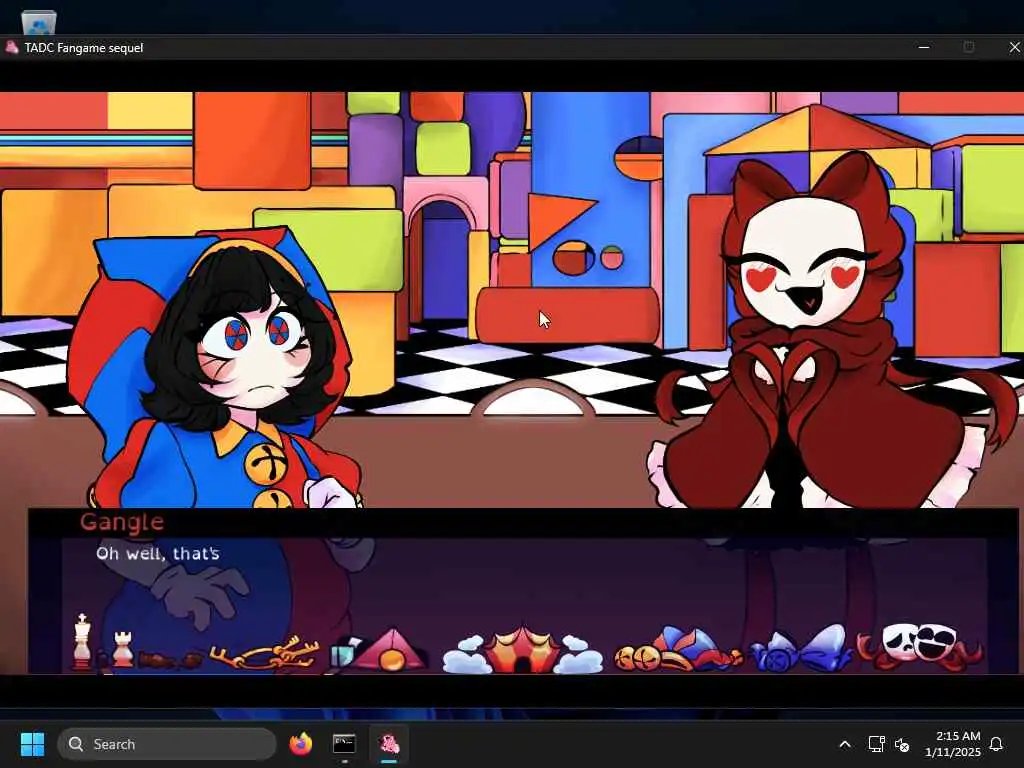Viewport: 1024px width, 768px height.
Task: Click the TADC Fangame sequel title icon
Action: 11,48
